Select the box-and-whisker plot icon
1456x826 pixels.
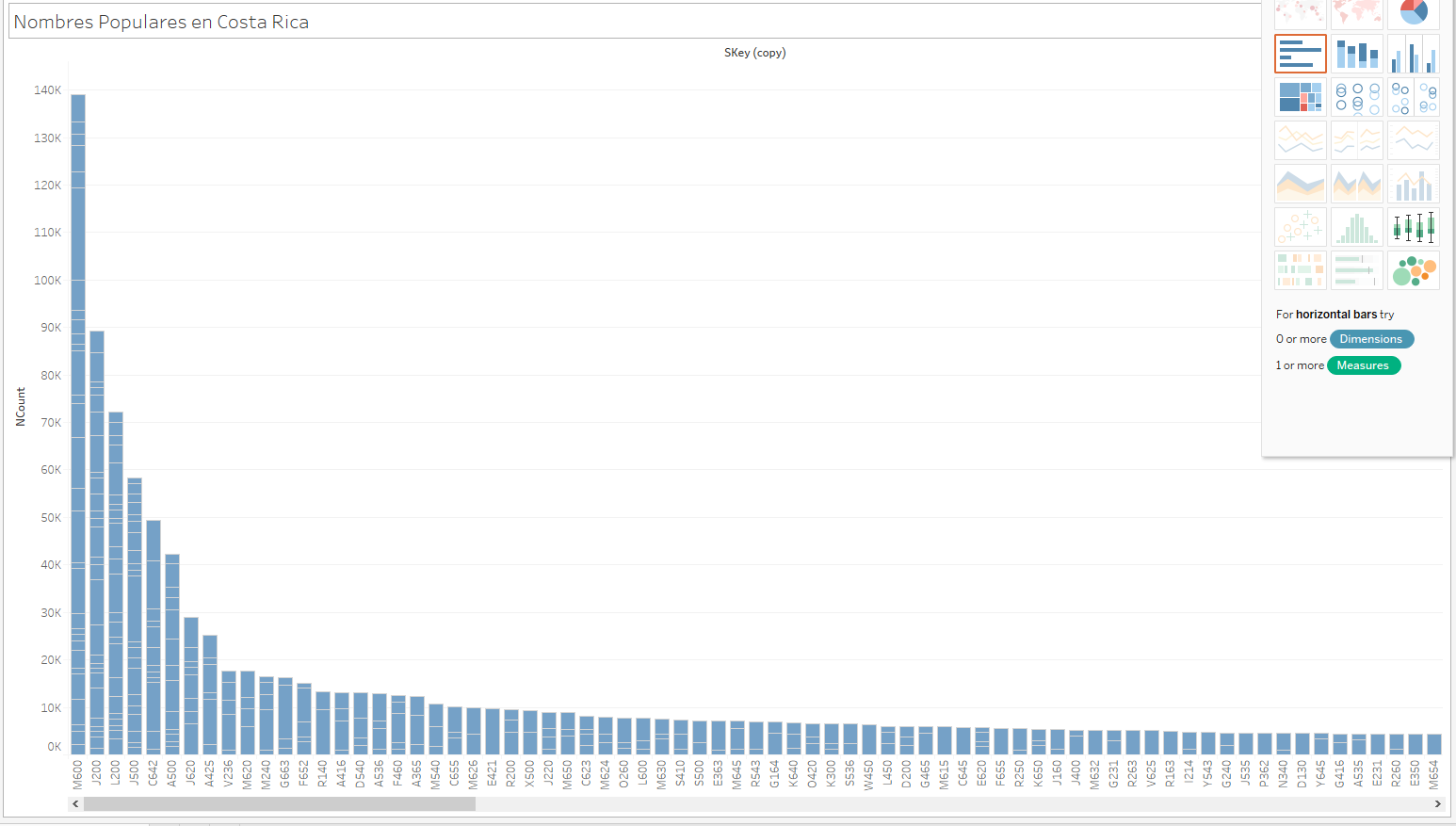tap(1413, 227)
